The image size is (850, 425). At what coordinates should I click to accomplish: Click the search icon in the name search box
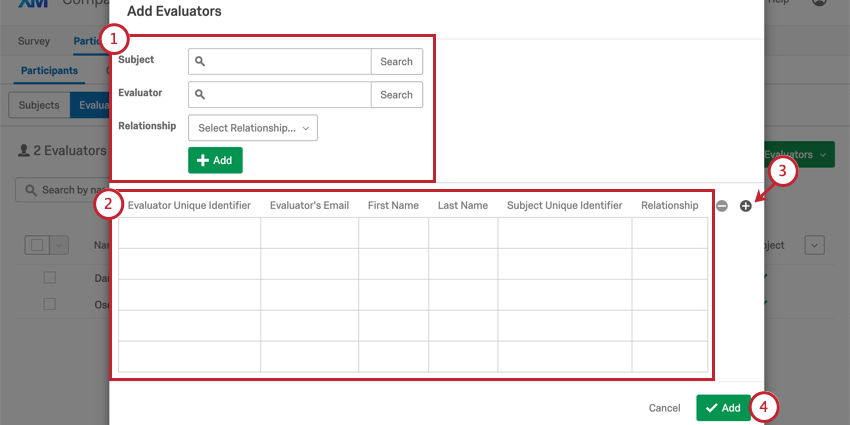[31, 190]
